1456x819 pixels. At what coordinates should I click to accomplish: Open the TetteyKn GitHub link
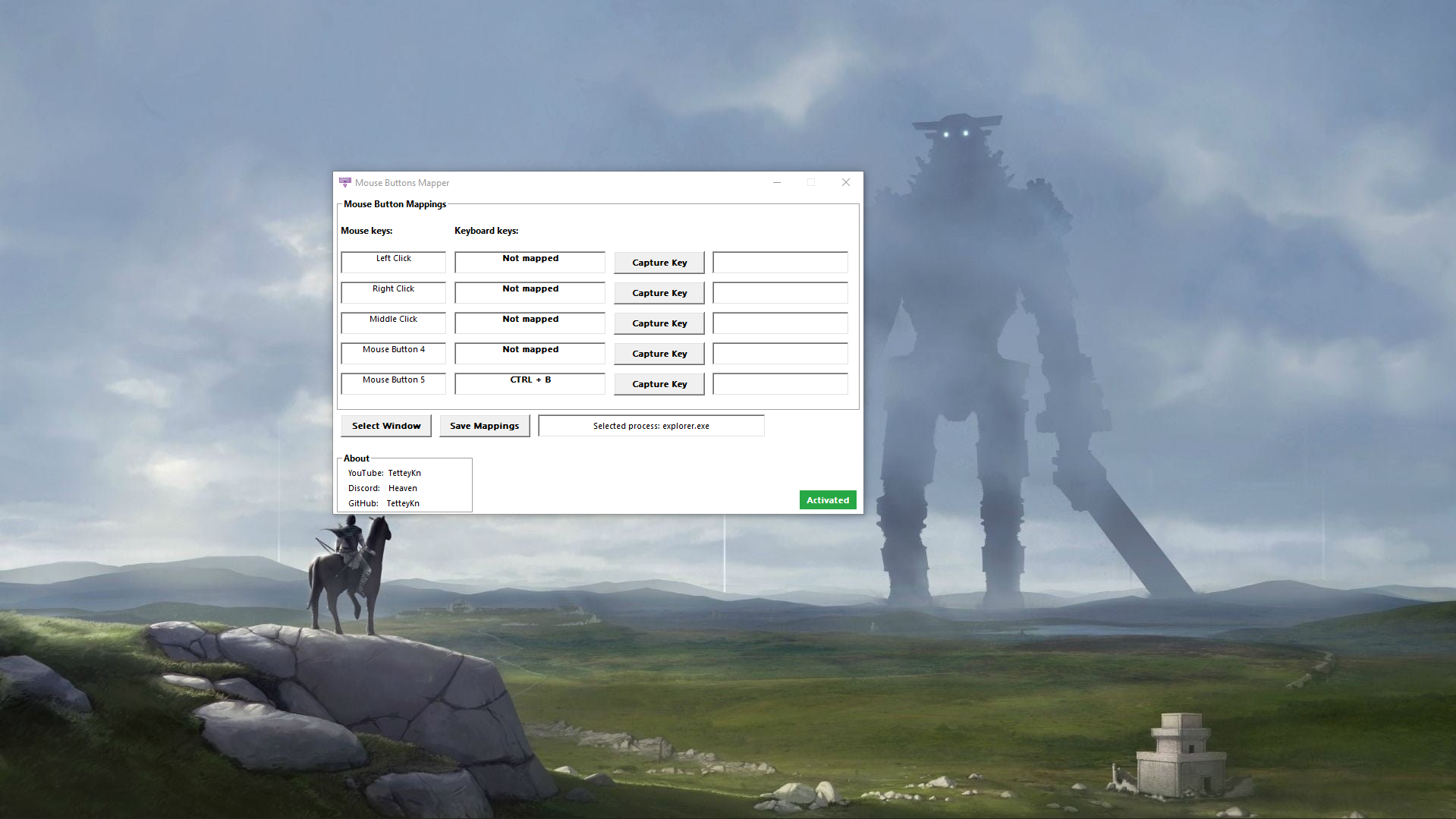tap(403, 502)
